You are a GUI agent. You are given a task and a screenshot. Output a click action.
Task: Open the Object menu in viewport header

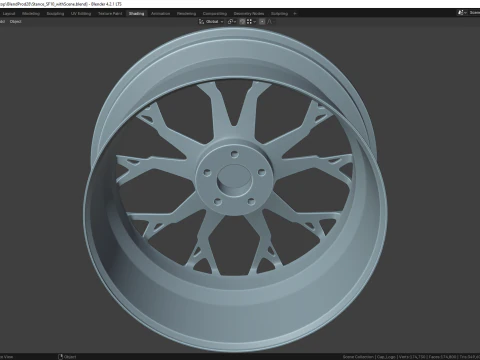tap(16, 22)
